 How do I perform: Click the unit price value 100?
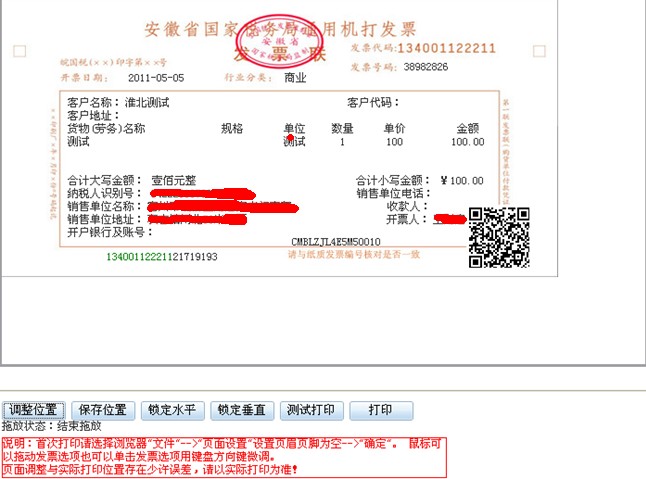pos(394,142)
